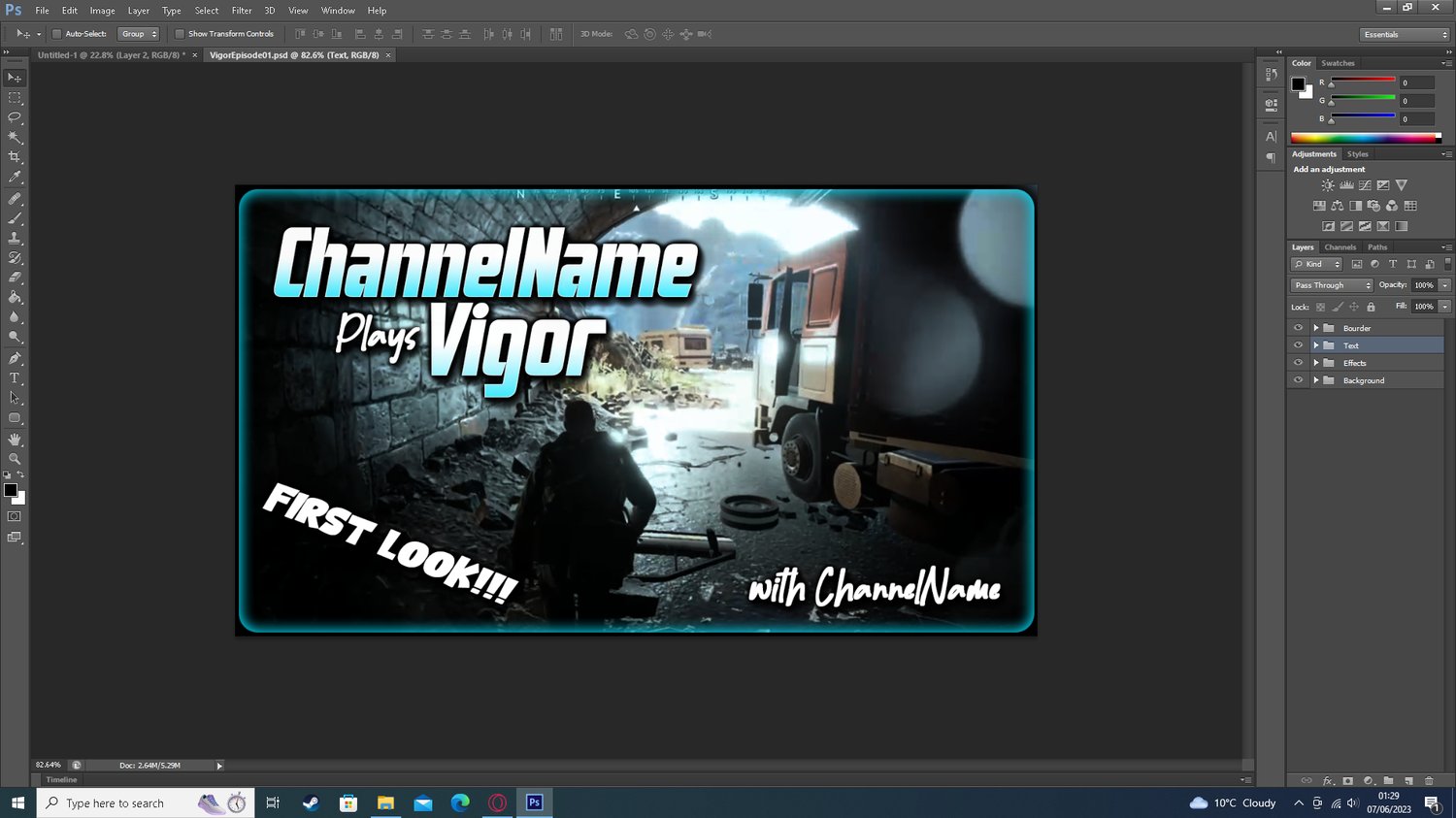Open the layer filter Kind dropdown
The image size is (1456, 818).
point(1316,264)
